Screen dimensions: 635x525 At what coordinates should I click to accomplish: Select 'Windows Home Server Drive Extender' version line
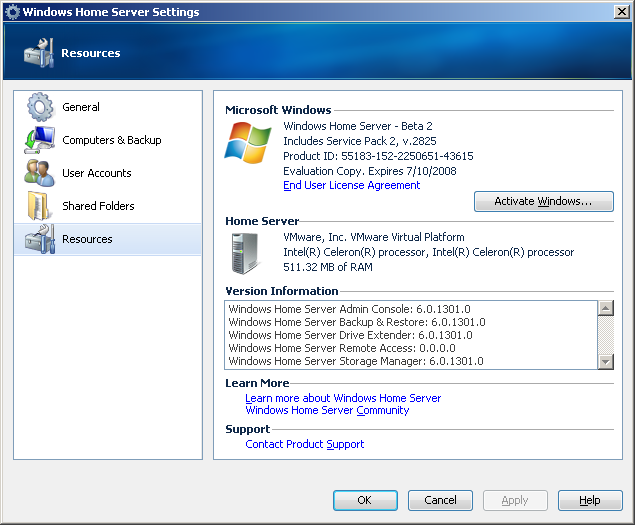click(350, 335)
